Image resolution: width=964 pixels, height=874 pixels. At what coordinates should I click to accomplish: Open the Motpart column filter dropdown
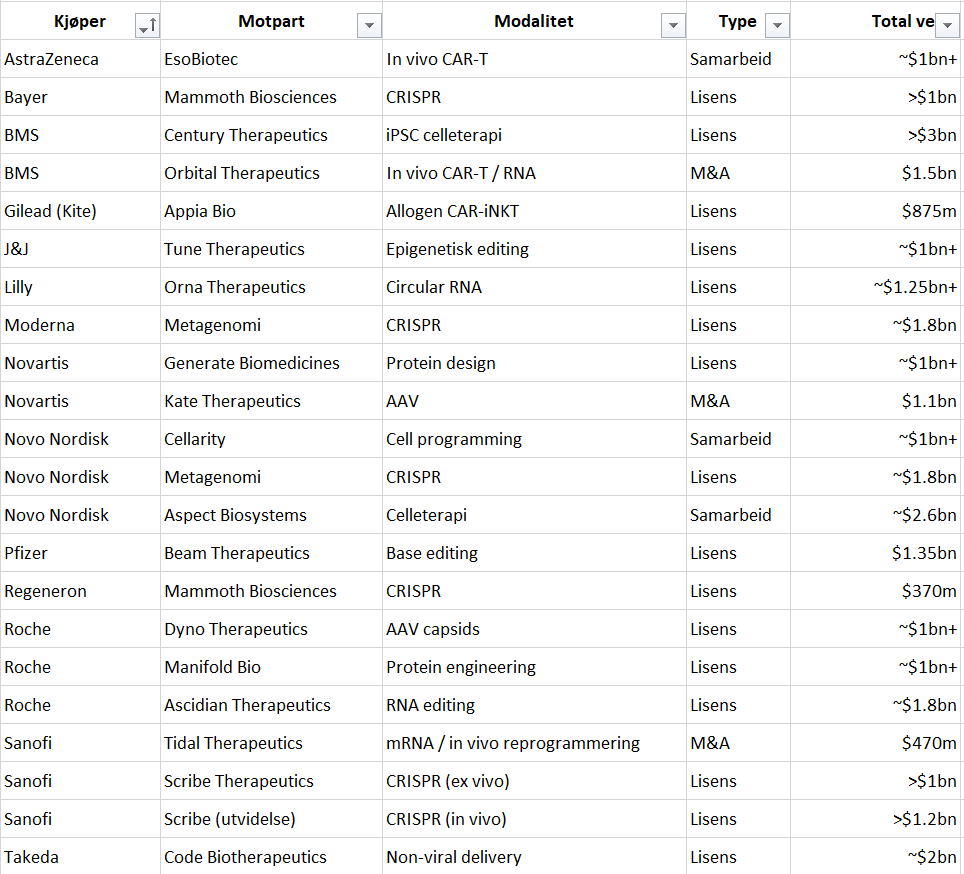(369, 26)
